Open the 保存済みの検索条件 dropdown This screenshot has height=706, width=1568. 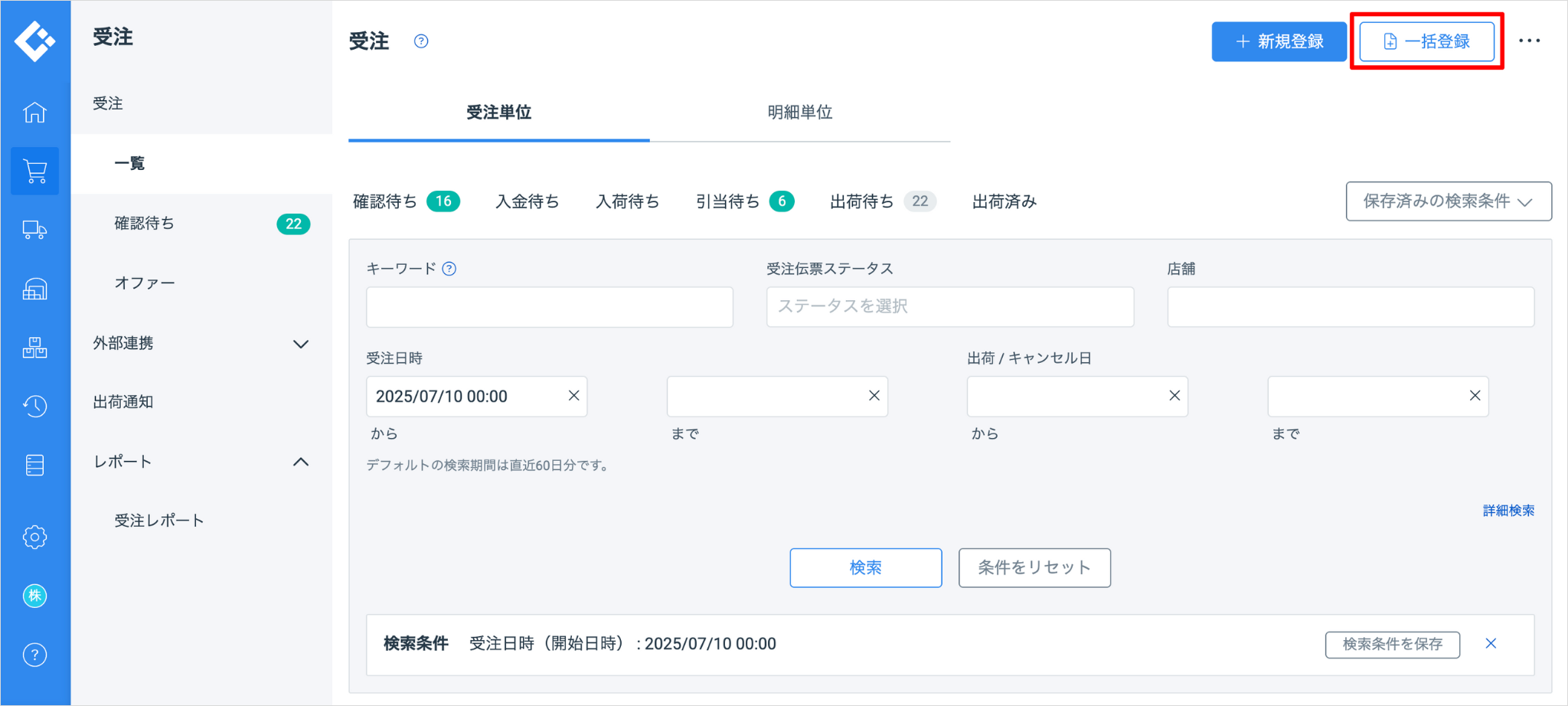pyautogui.click(x=1448, y=201)
